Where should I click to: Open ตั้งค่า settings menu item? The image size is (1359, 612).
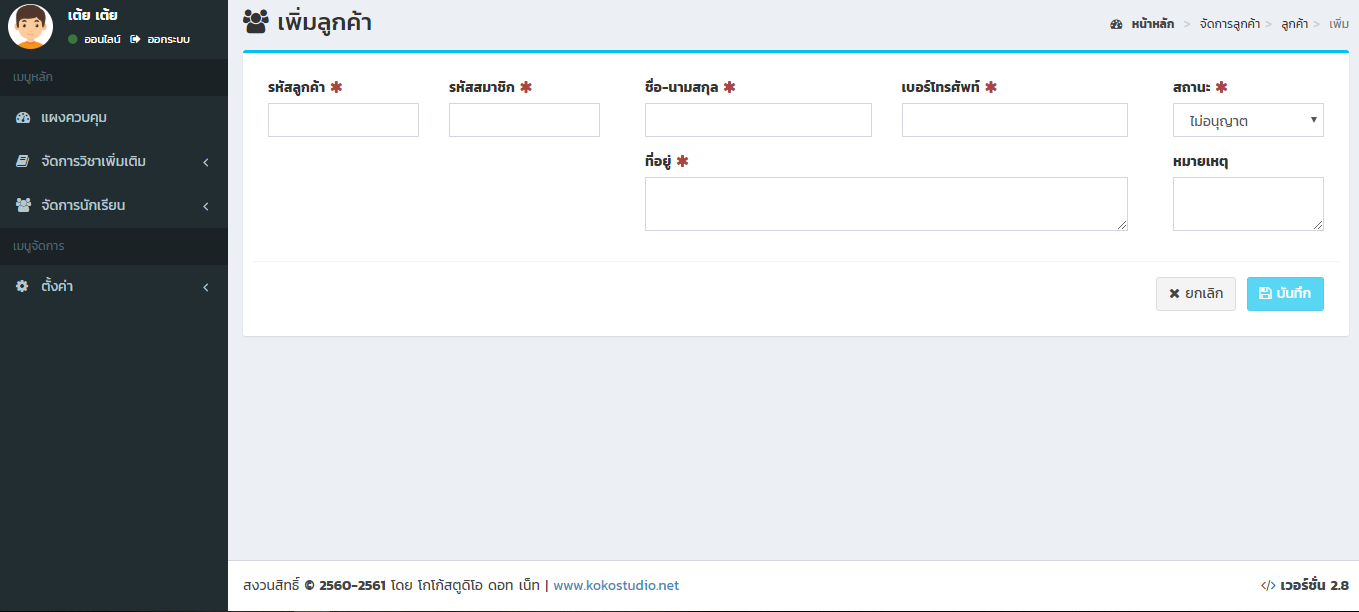[114, 286]
